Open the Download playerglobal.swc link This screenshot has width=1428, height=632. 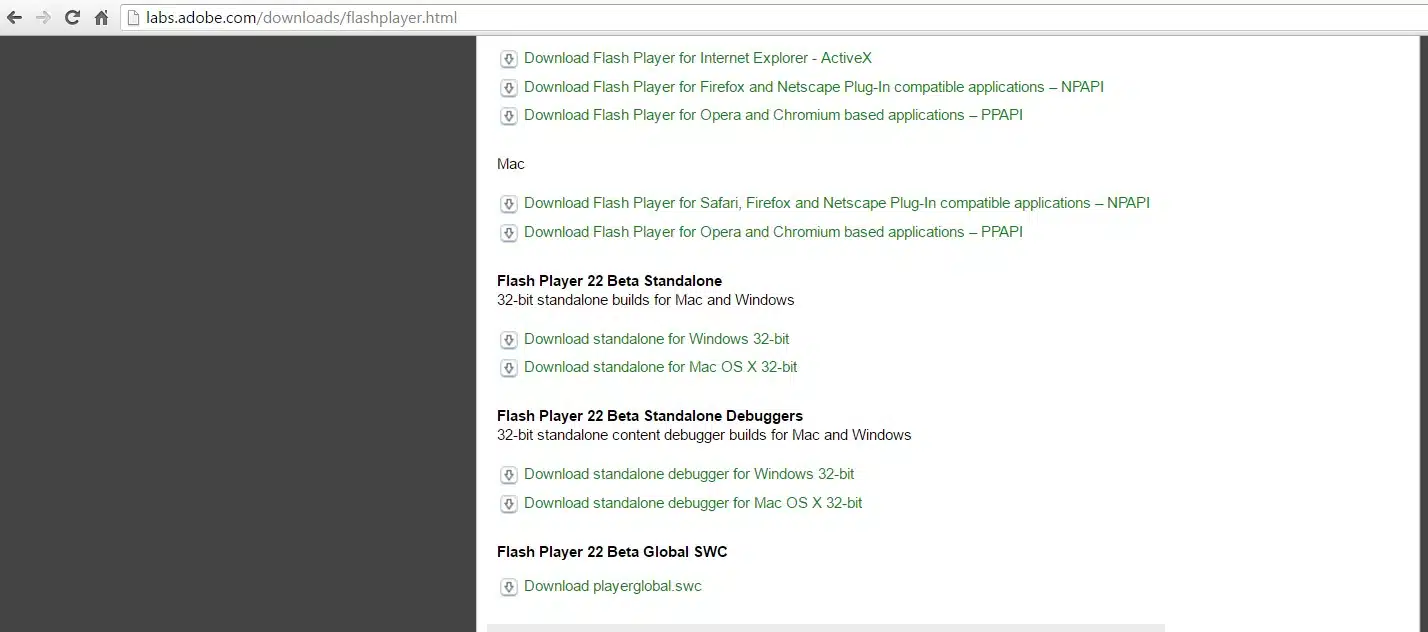(x=612, y=586)
